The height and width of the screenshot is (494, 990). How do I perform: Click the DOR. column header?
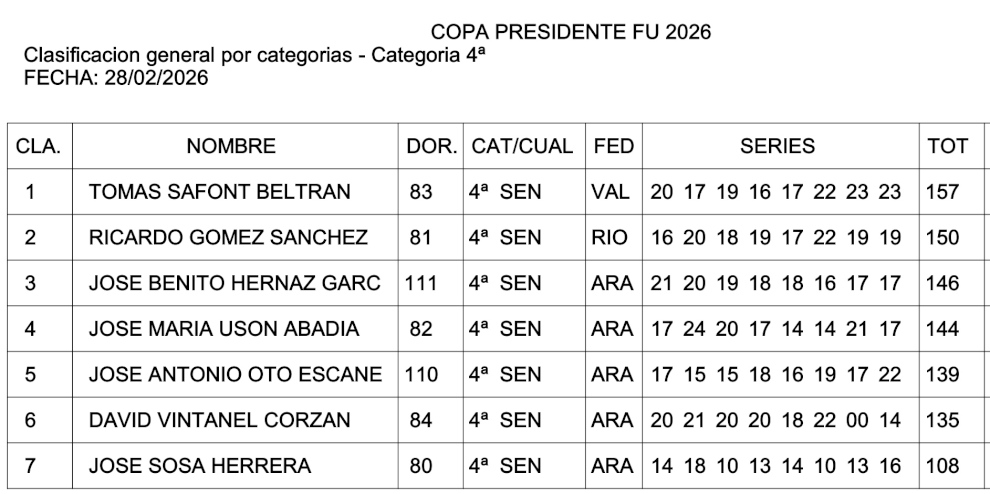(x=431, y=146)
